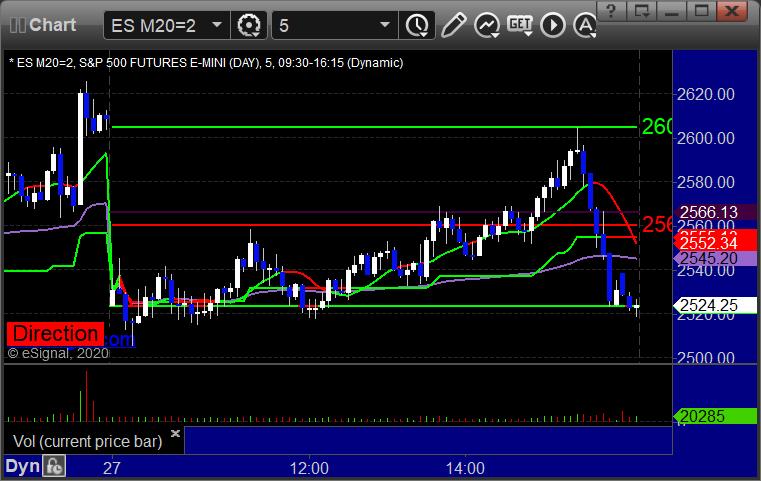Click the Dyn scaling button

[x=22, y=466]
